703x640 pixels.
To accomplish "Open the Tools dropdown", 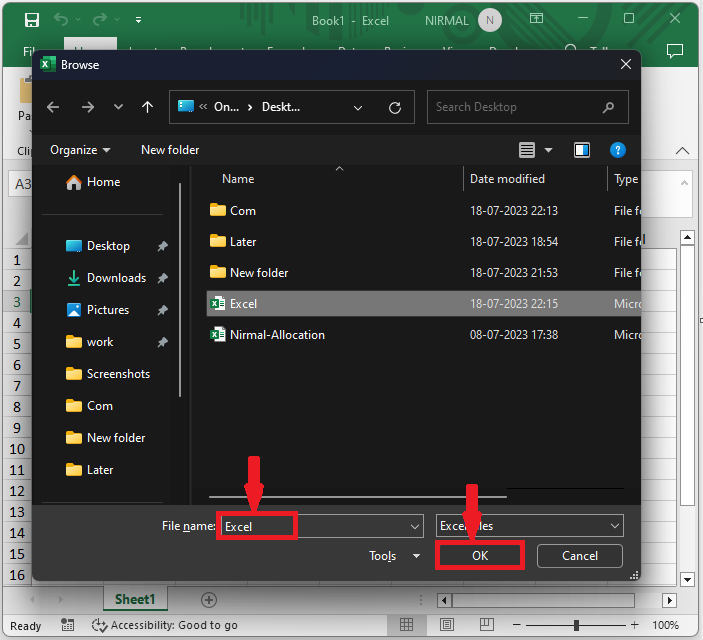I will [x=394, y=556].
